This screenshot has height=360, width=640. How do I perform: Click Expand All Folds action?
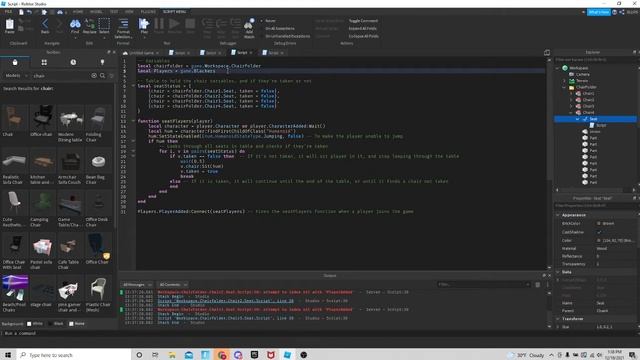[x=362, y=29]
